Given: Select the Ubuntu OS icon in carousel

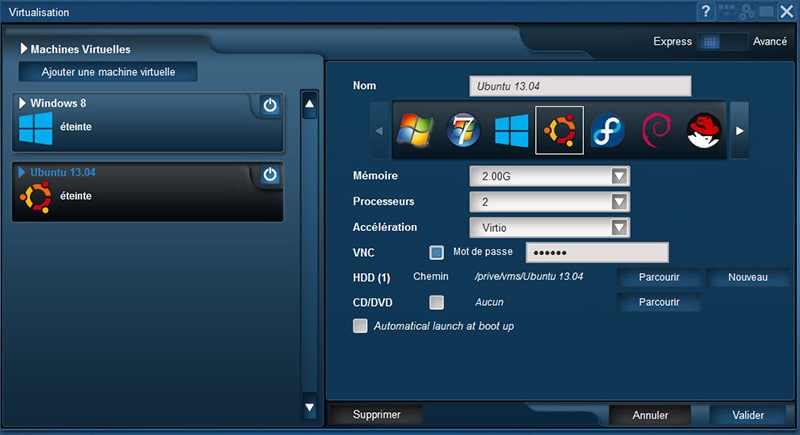Looking at the screenshot, I should point(559,130).
